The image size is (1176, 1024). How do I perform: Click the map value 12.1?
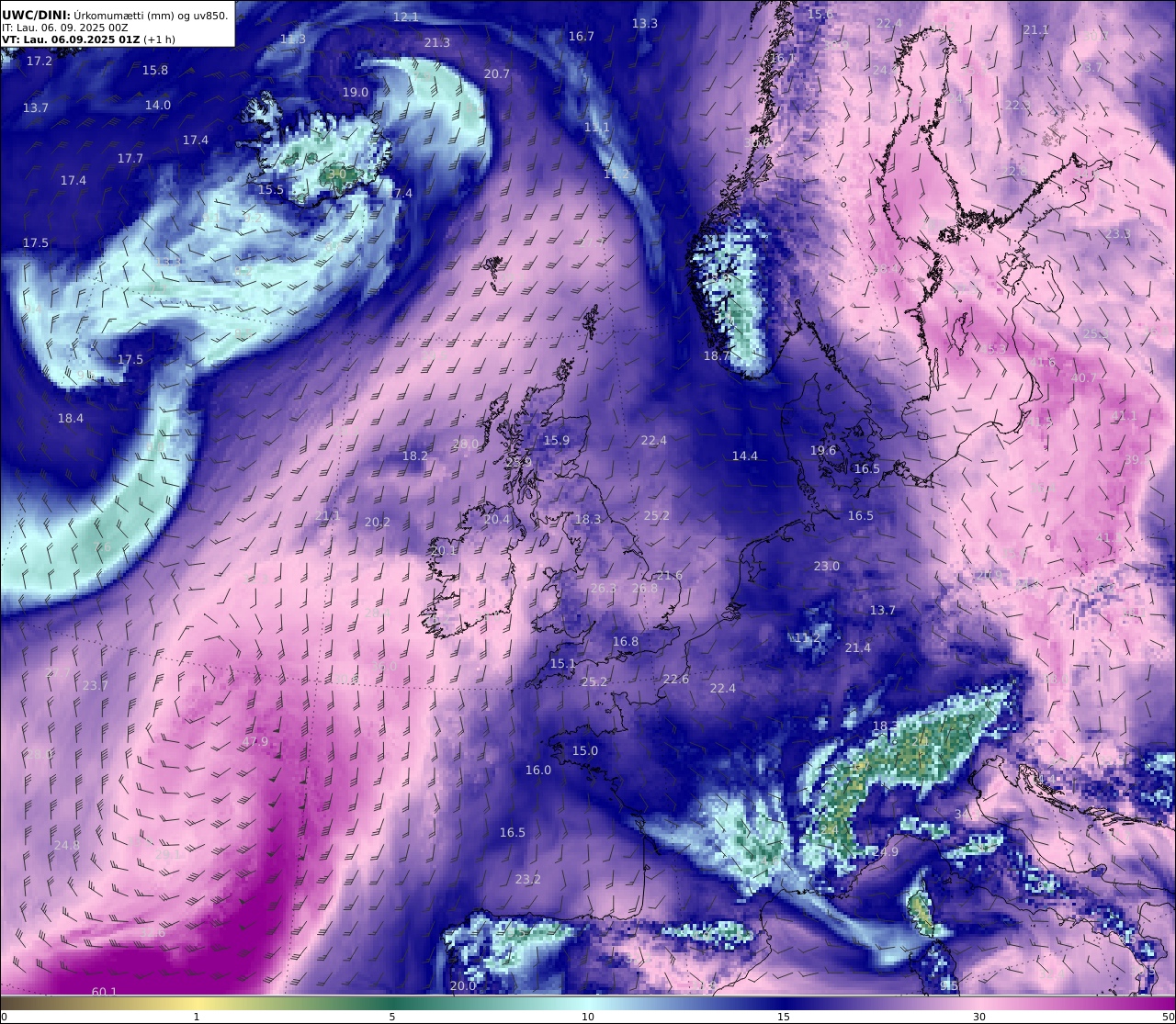(x=406, y=17)
